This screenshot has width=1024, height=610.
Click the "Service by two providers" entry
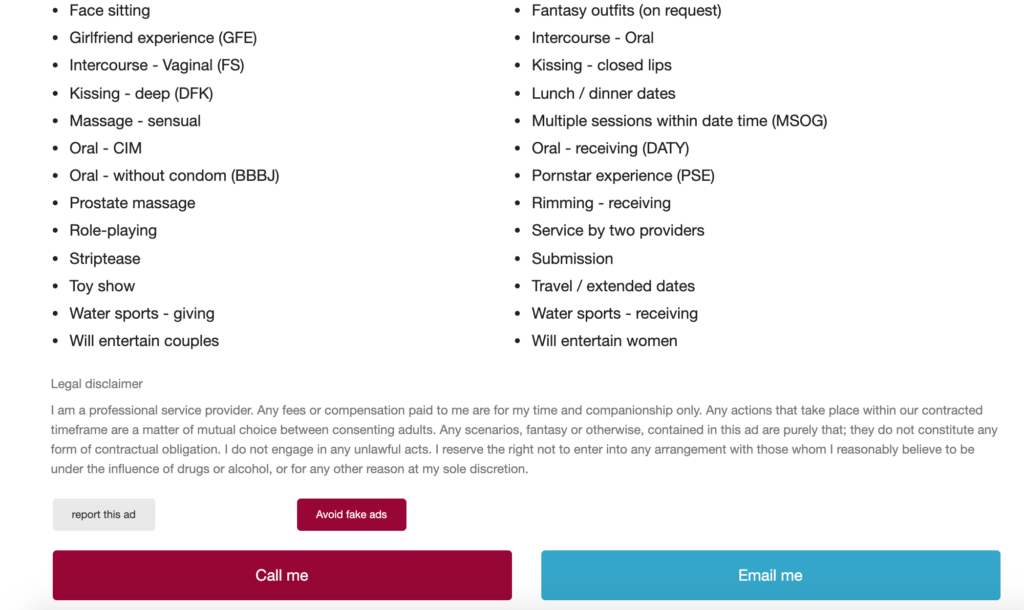coord(618,230)
